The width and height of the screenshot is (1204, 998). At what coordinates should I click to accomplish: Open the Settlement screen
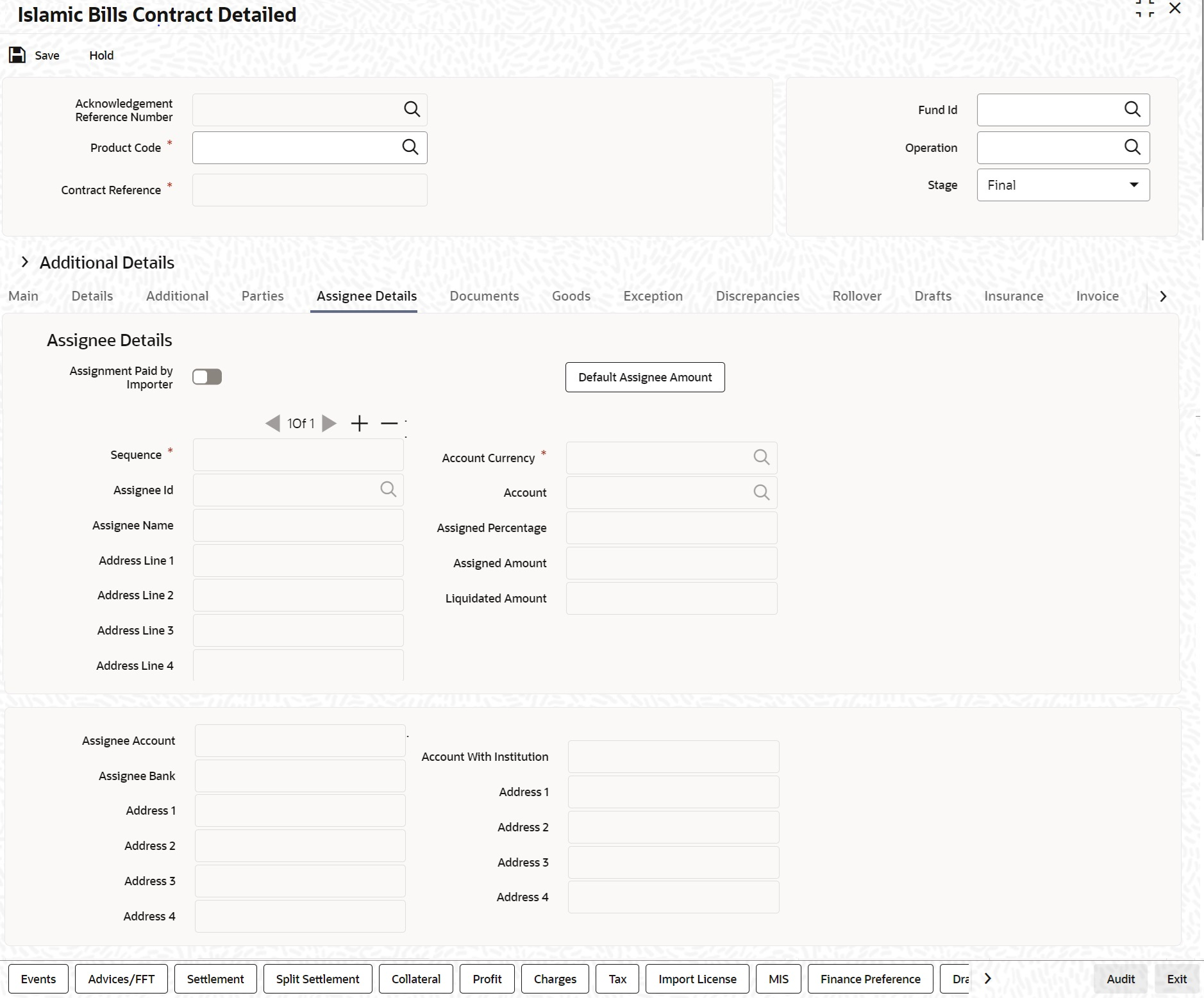(215, 979)
